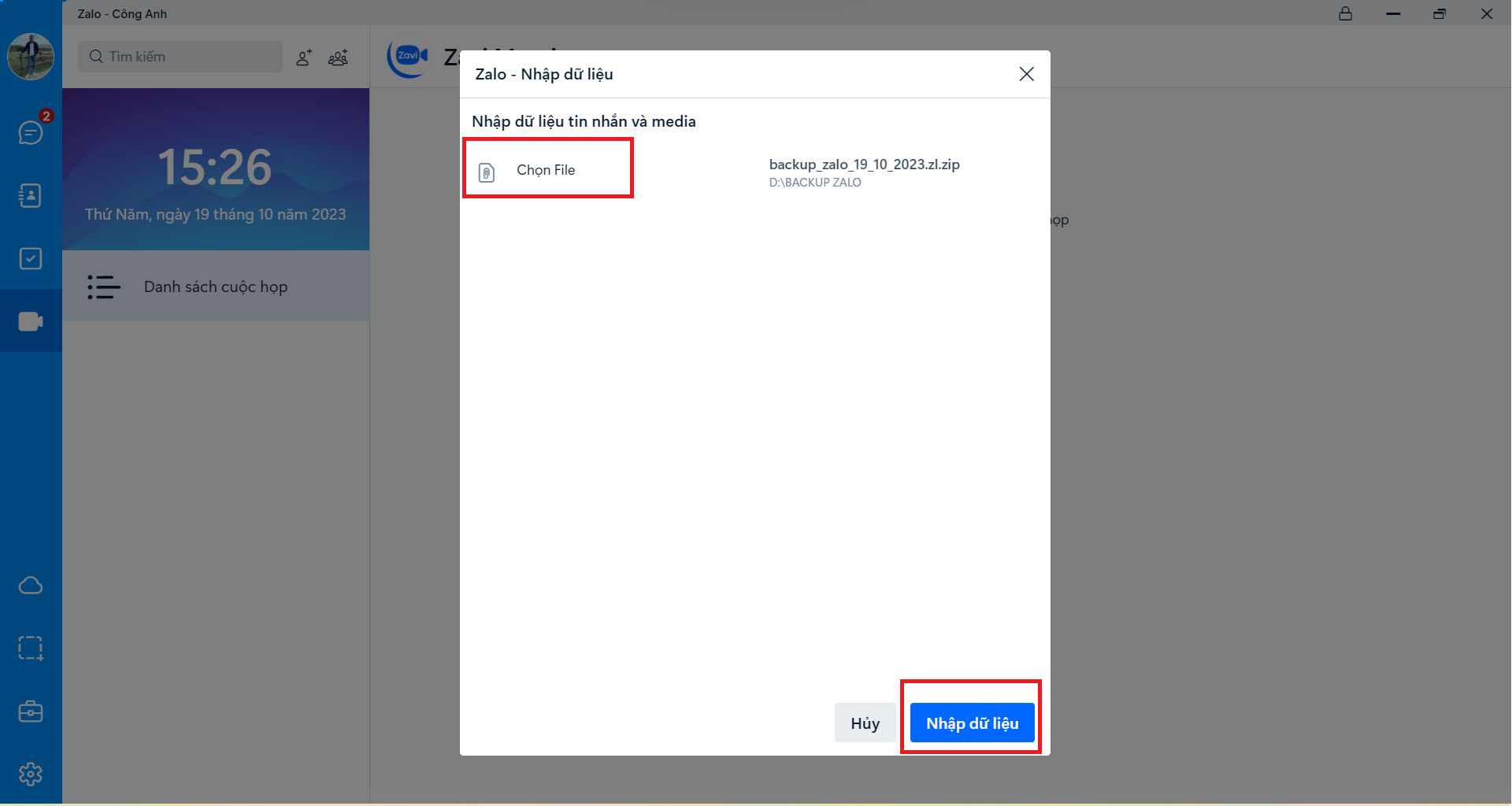The image size is (1512, 806).
Task: Select the video meeting icon in the sidebar
Action: point(31,321)
